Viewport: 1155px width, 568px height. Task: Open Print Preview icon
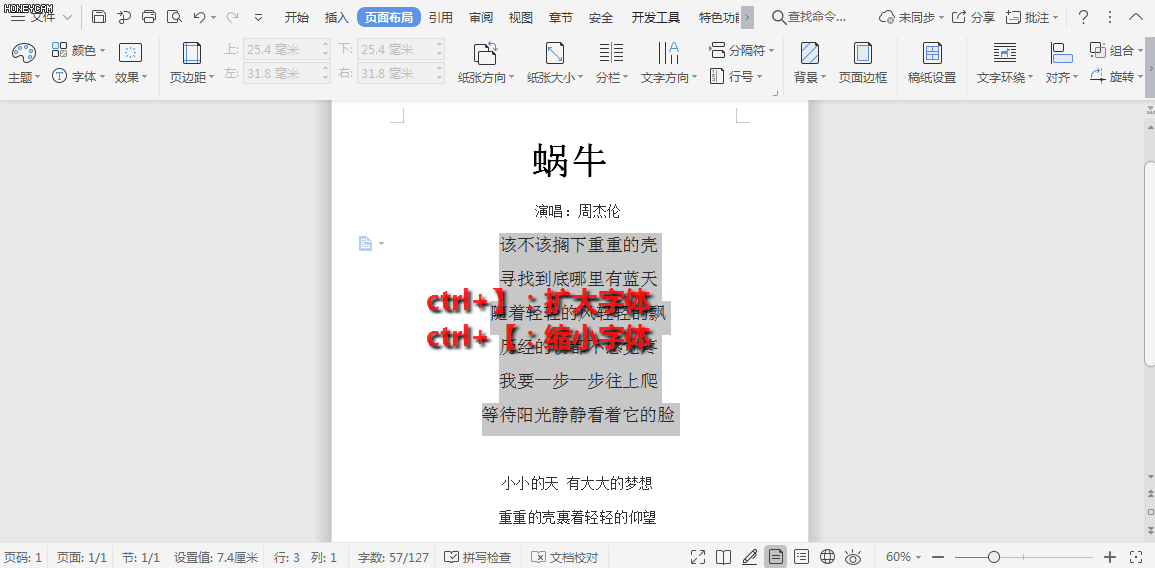pos(174,17)
